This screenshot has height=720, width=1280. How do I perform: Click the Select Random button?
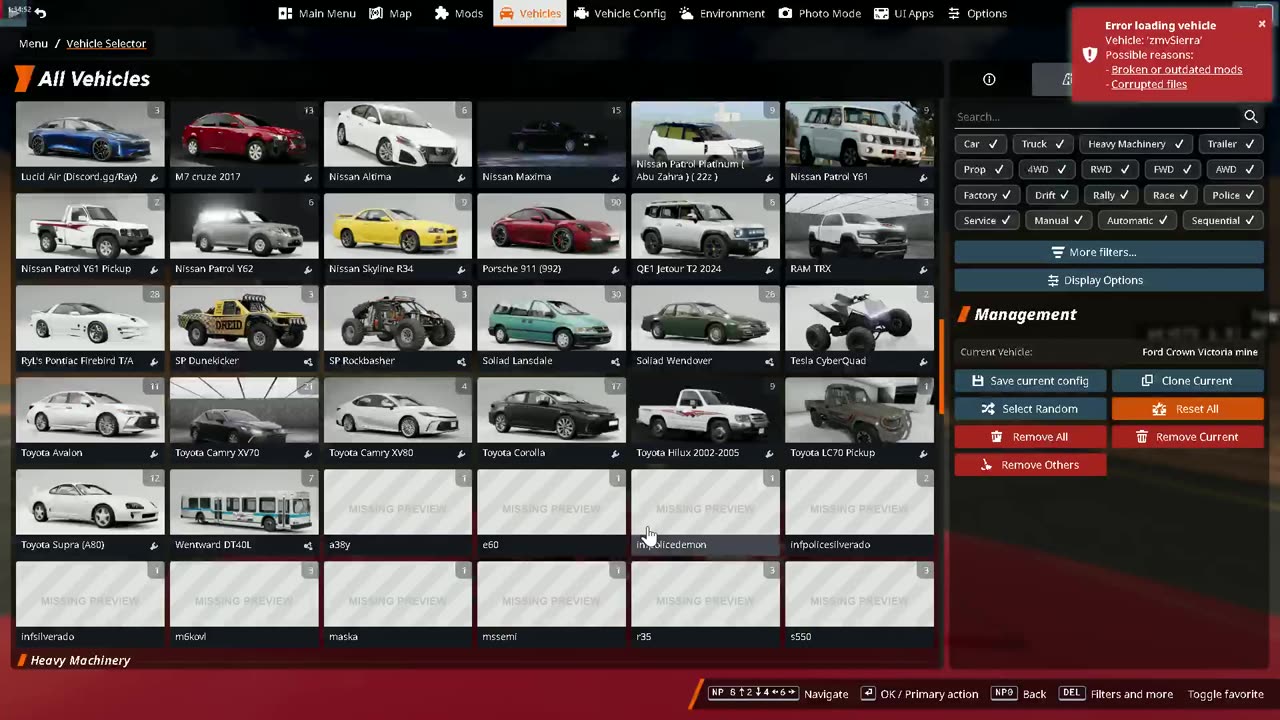[1030, 409]
